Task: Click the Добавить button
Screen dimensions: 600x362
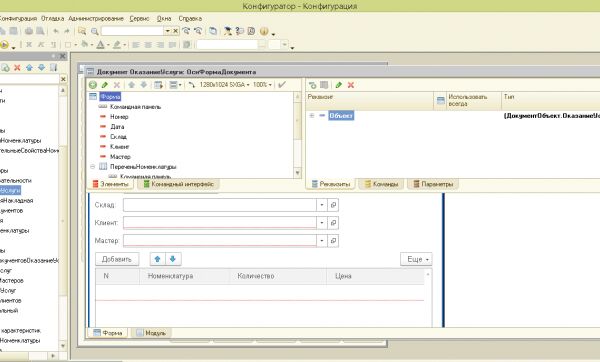Action: (x=117, y=259)
